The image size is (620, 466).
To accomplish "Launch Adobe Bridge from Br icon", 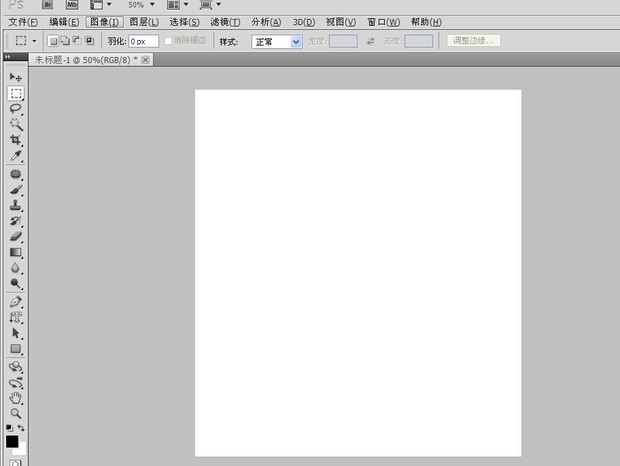I will pos(47,5).
